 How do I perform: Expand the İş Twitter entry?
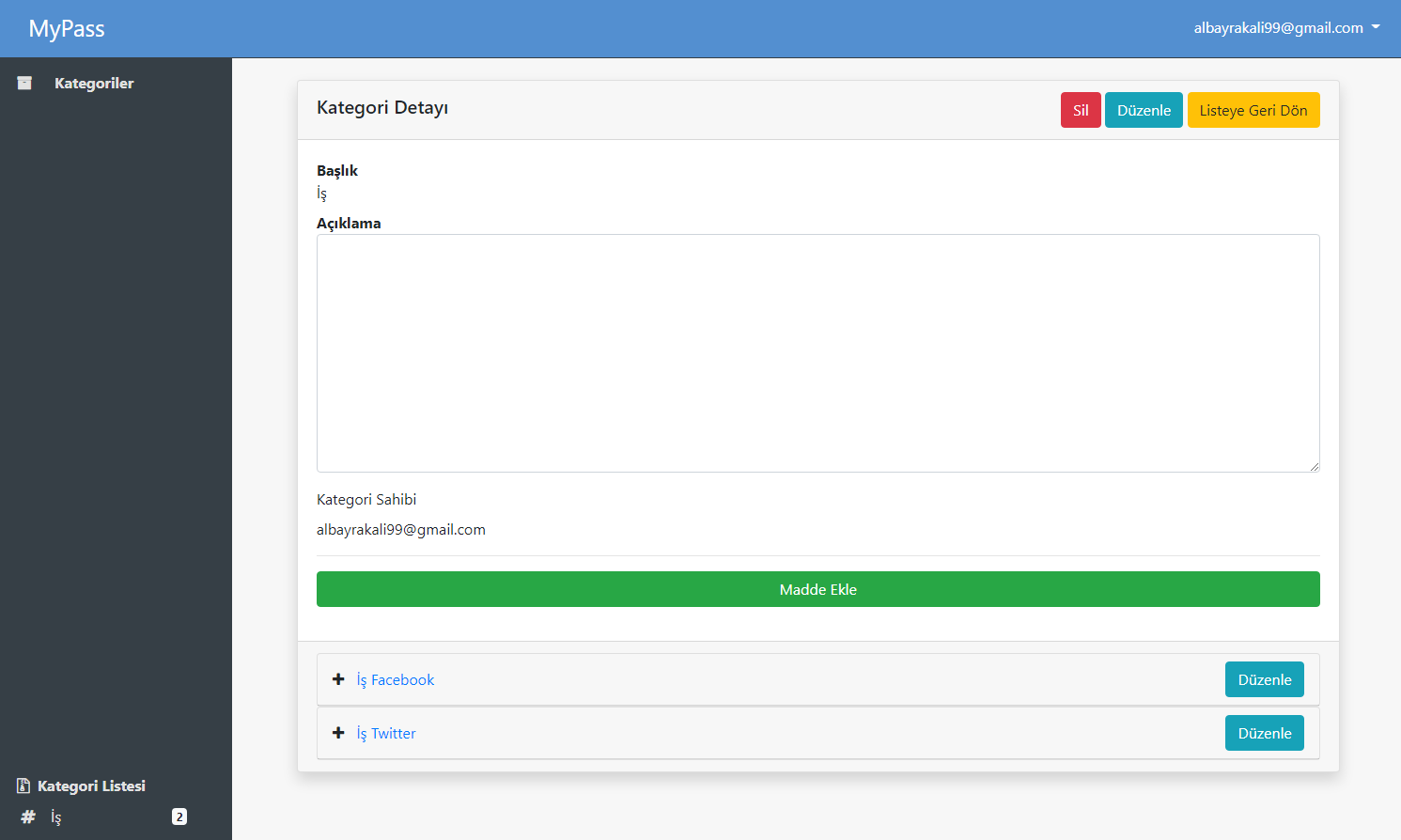[x=338, y=733]
